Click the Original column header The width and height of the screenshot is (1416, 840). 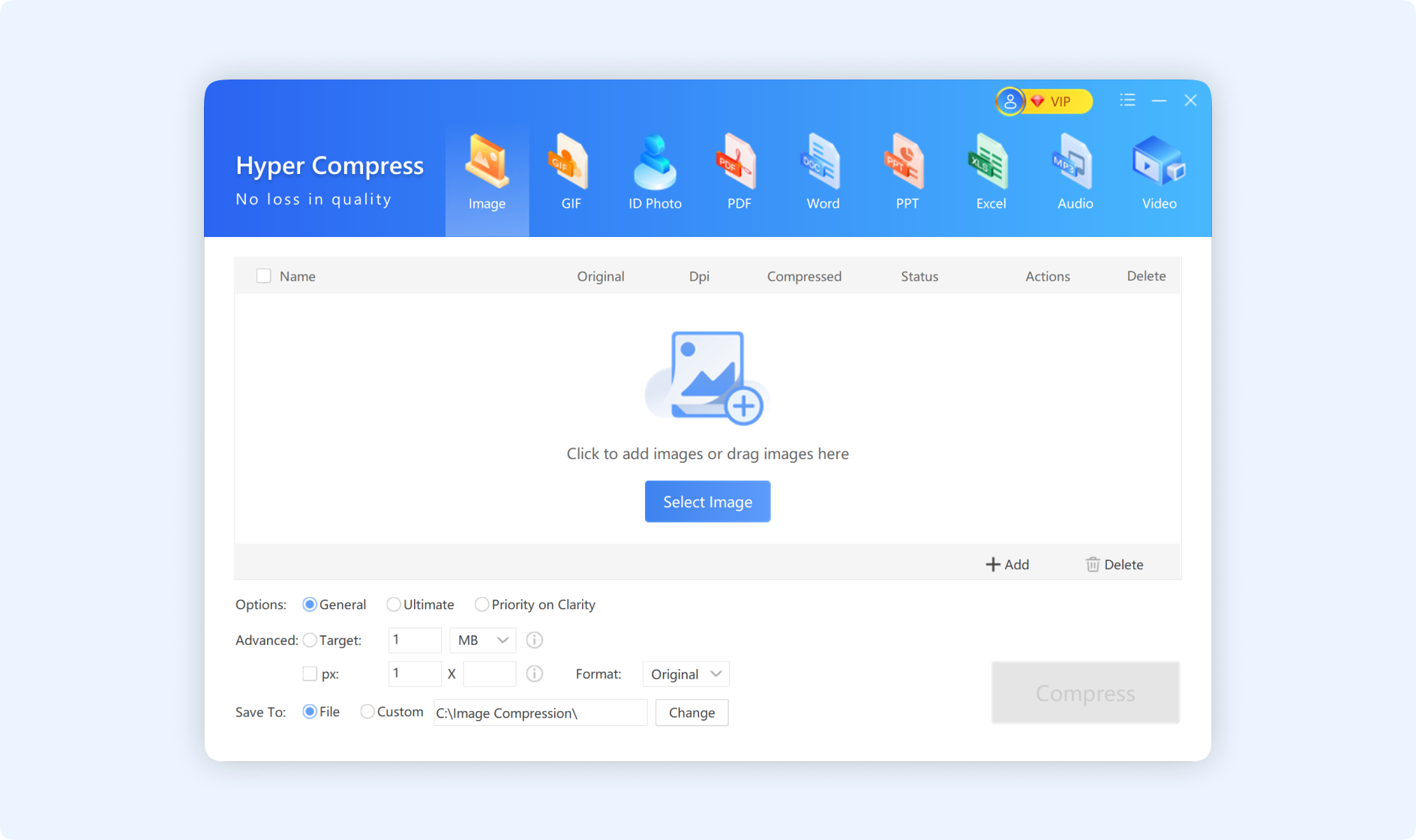(x=601, y=276)
